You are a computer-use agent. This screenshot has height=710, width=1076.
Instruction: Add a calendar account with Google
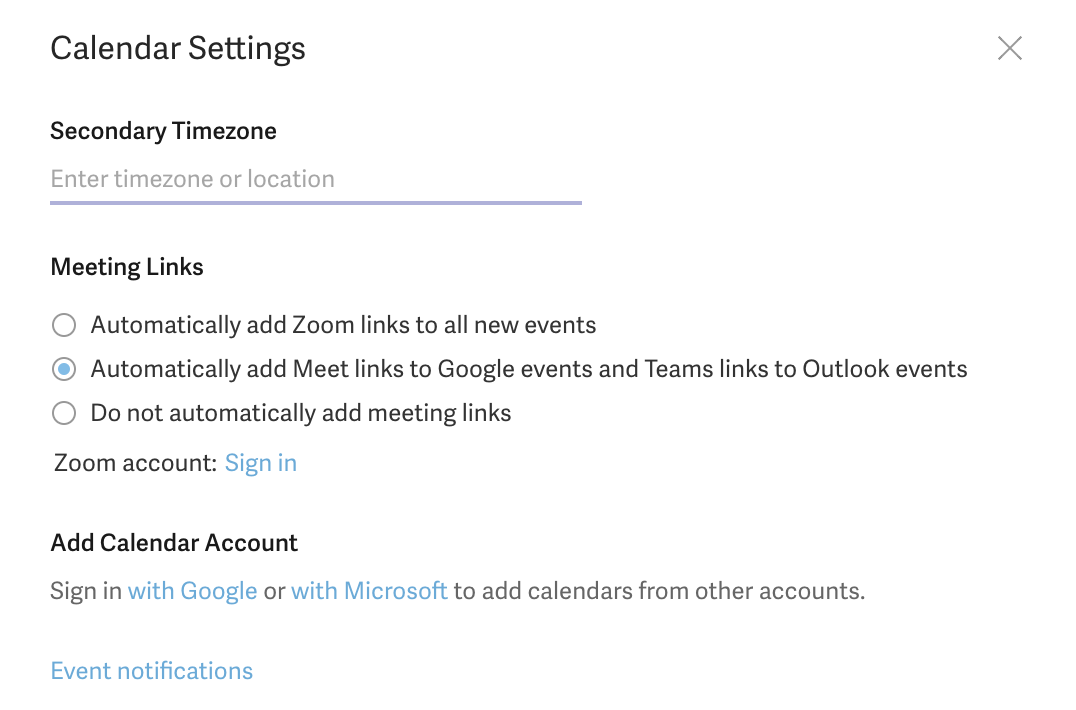pos(193,591)
